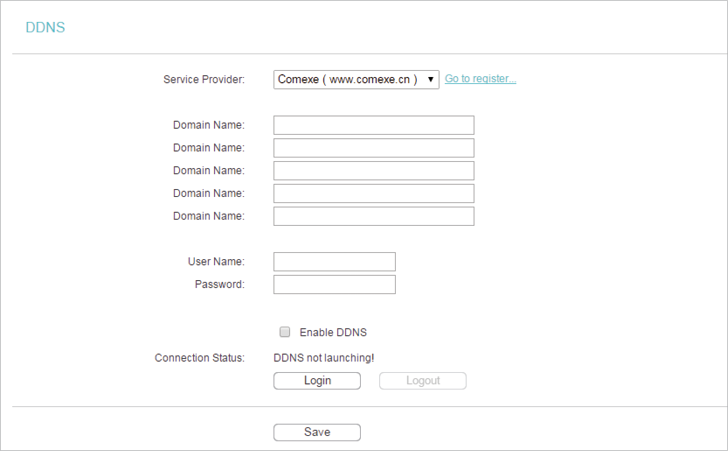This screenshot has height=451, width=728.
Task: Click the Enable DDNS label text
Action: 333,332
